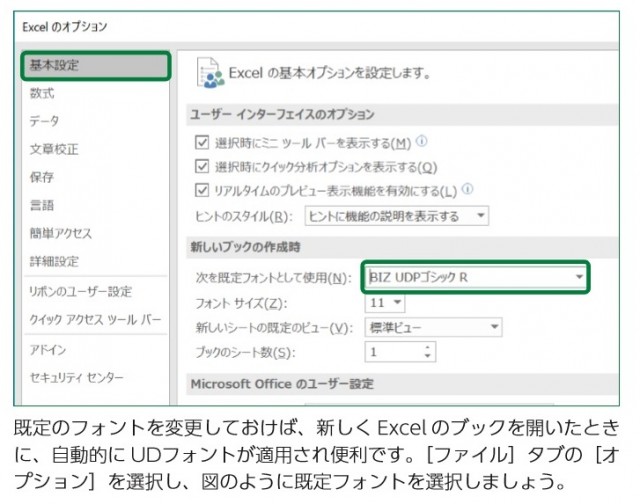This screenshot has height=504, width=640.
Task: Toggle mini toolbar on selection checkbox
Action: [x=202, y=142]
